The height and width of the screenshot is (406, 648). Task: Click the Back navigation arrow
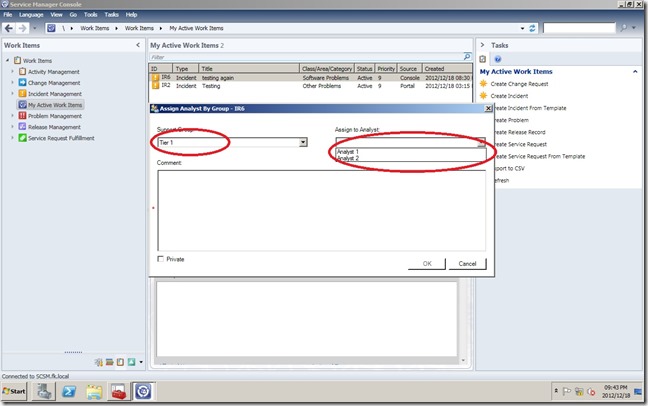9,28
